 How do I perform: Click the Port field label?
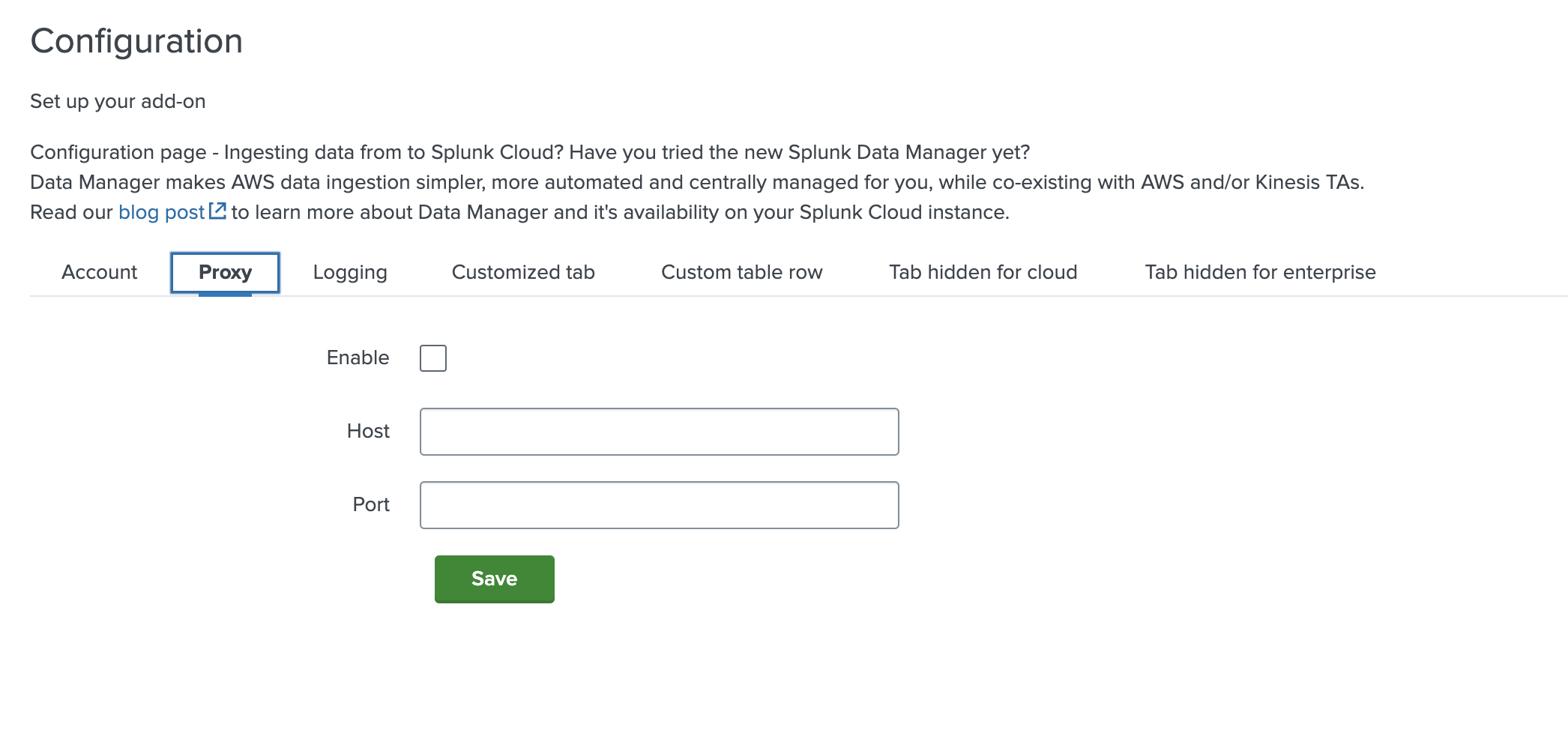click(x=371, y=504)
